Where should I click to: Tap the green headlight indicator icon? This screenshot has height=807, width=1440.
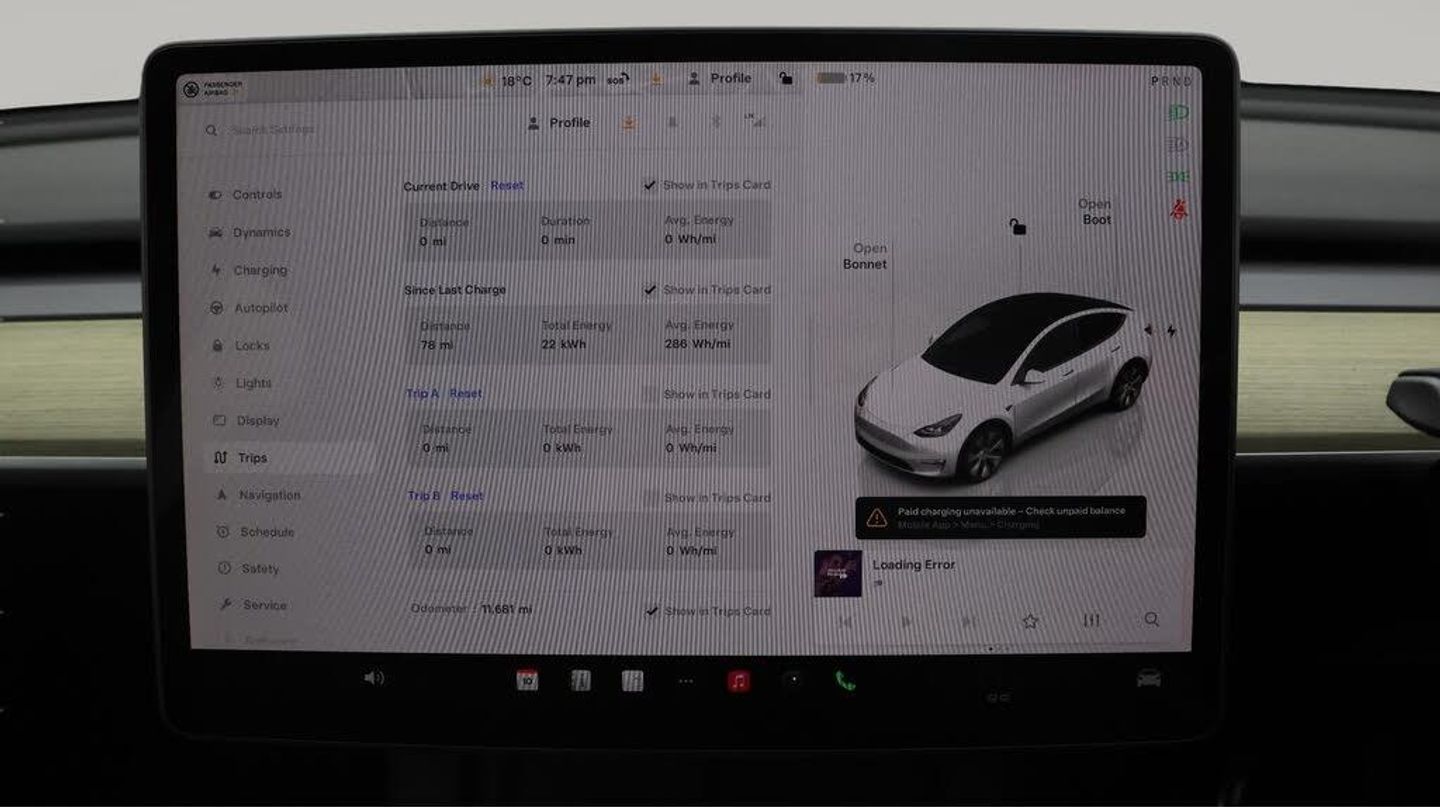click(x=1178, y=113)
